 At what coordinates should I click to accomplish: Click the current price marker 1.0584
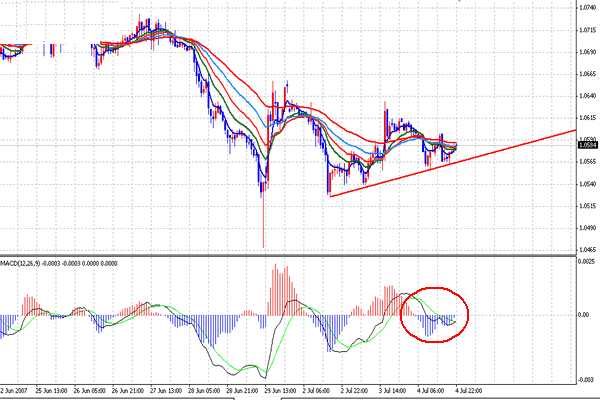[x=588, y=145]
